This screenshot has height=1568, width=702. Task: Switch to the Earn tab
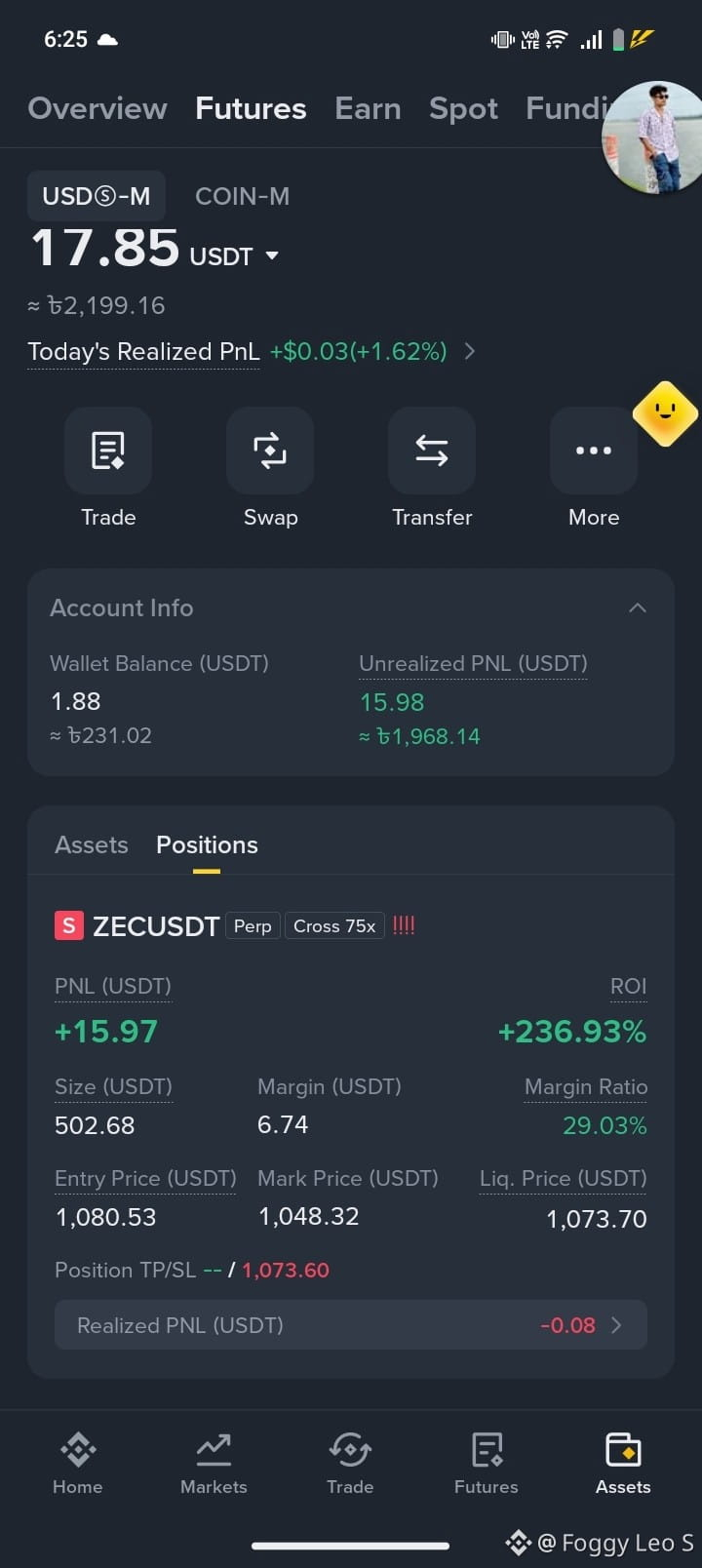pos(368,108)
